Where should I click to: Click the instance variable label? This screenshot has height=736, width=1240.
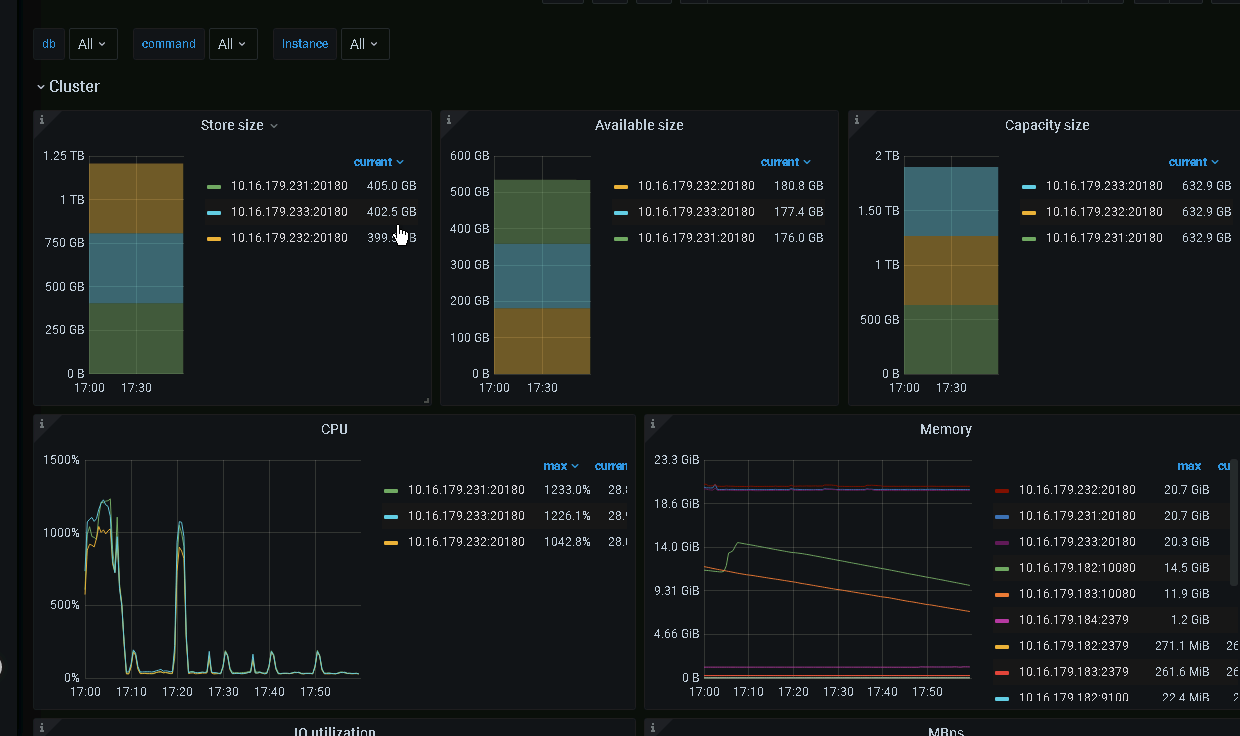click(x=305, y=44)
